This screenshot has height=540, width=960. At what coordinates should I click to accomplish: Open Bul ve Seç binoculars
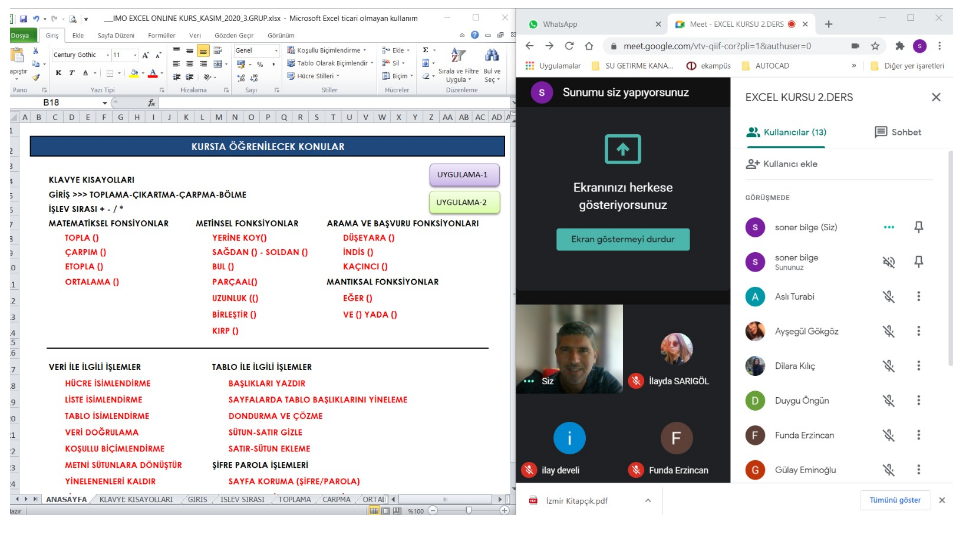point(492,66)
